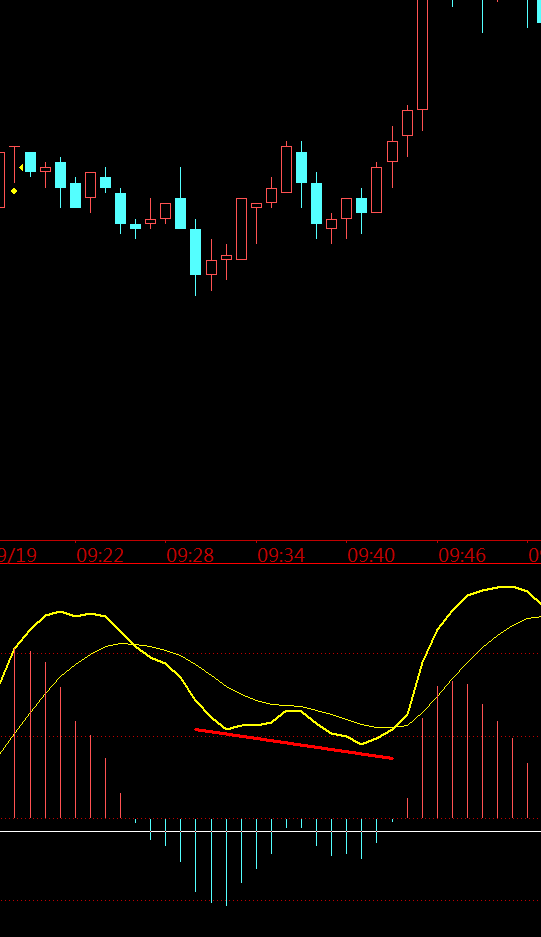Click the longest cyan MACD histogram bar

[x=227, y=862]
